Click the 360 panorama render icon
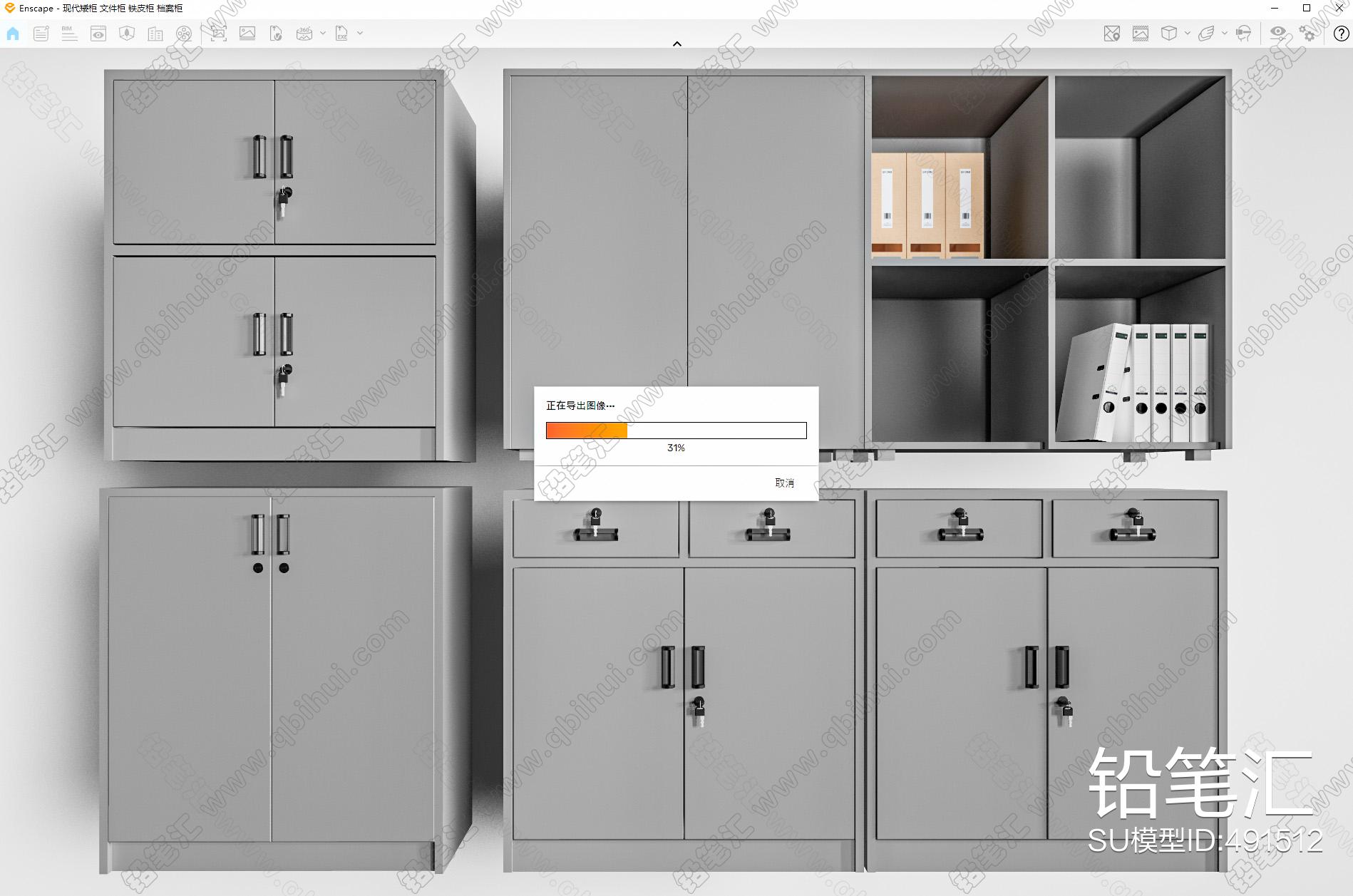The width and height of the screenshot is (1353, 896). coord(304,34)
